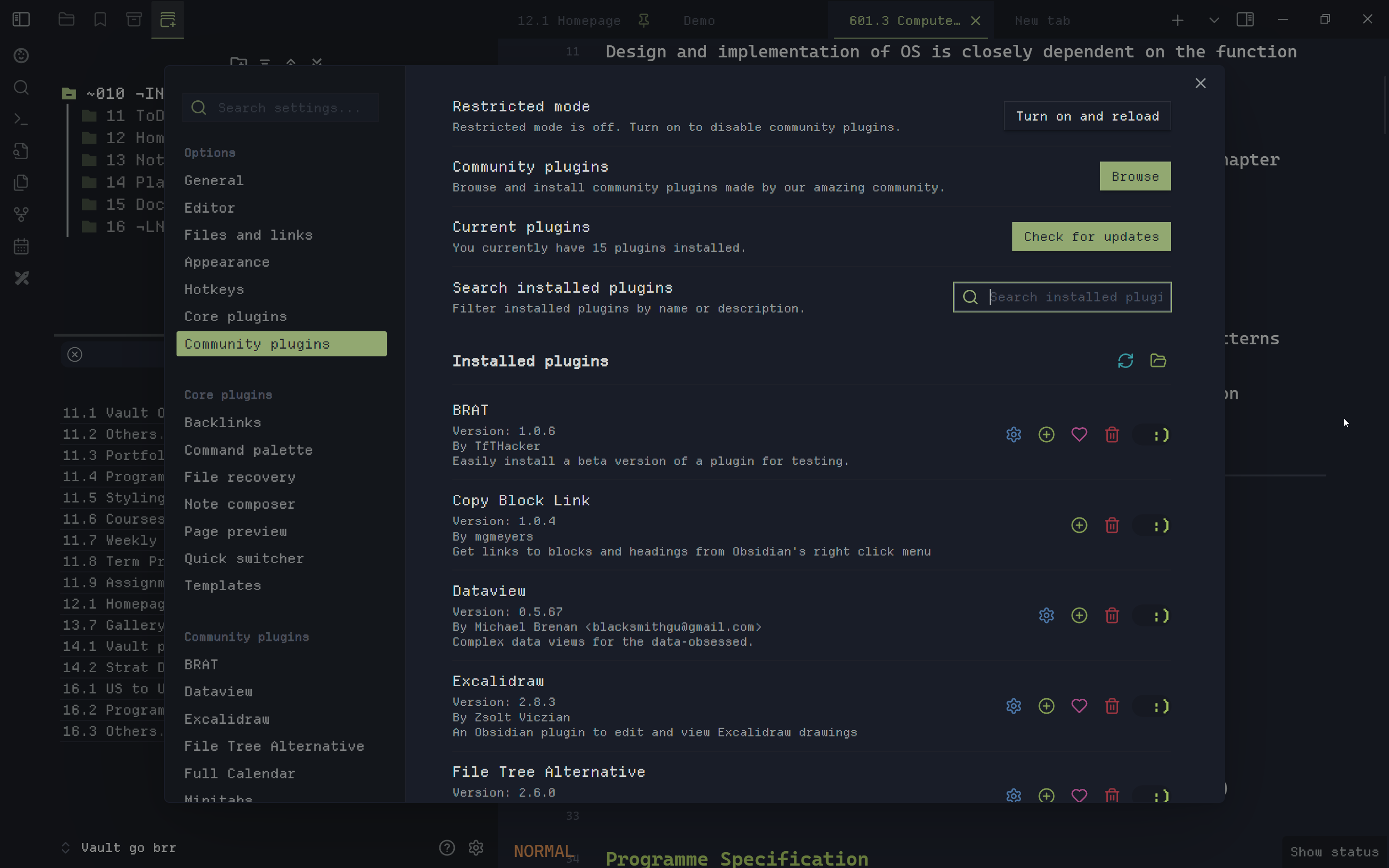This screenshot has height=868, width=1389.
Task: Click the pencil-ruler icon in left ribbon
Action: click(21, 278)
